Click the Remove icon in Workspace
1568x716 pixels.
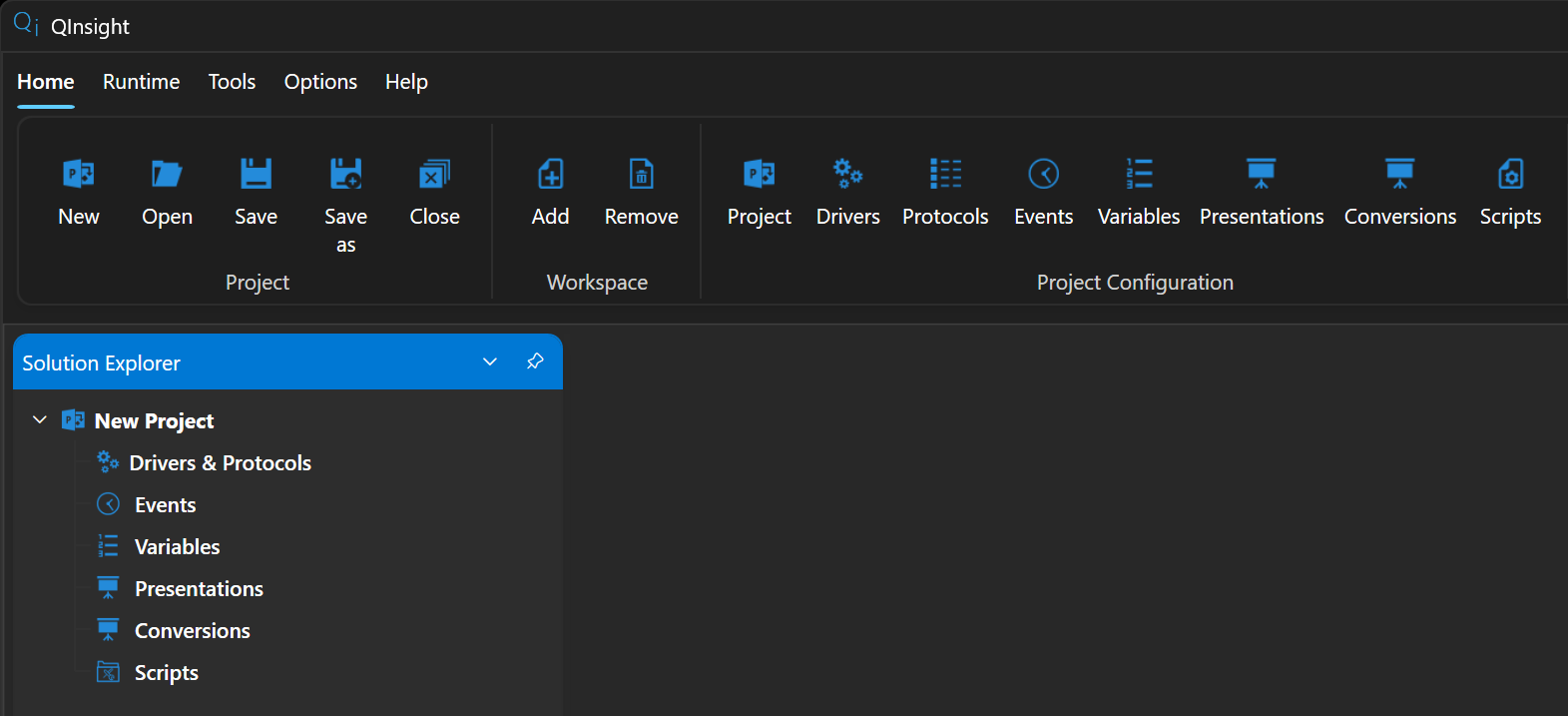point(642,175)
